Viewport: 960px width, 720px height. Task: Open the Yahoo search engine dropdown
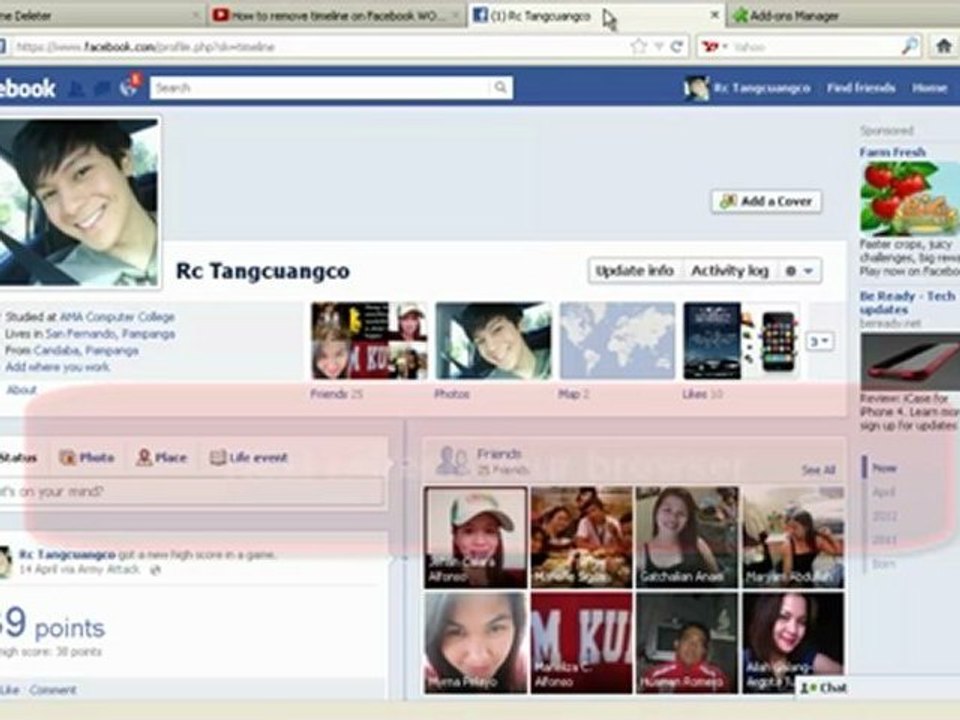[x=715, y=47]
